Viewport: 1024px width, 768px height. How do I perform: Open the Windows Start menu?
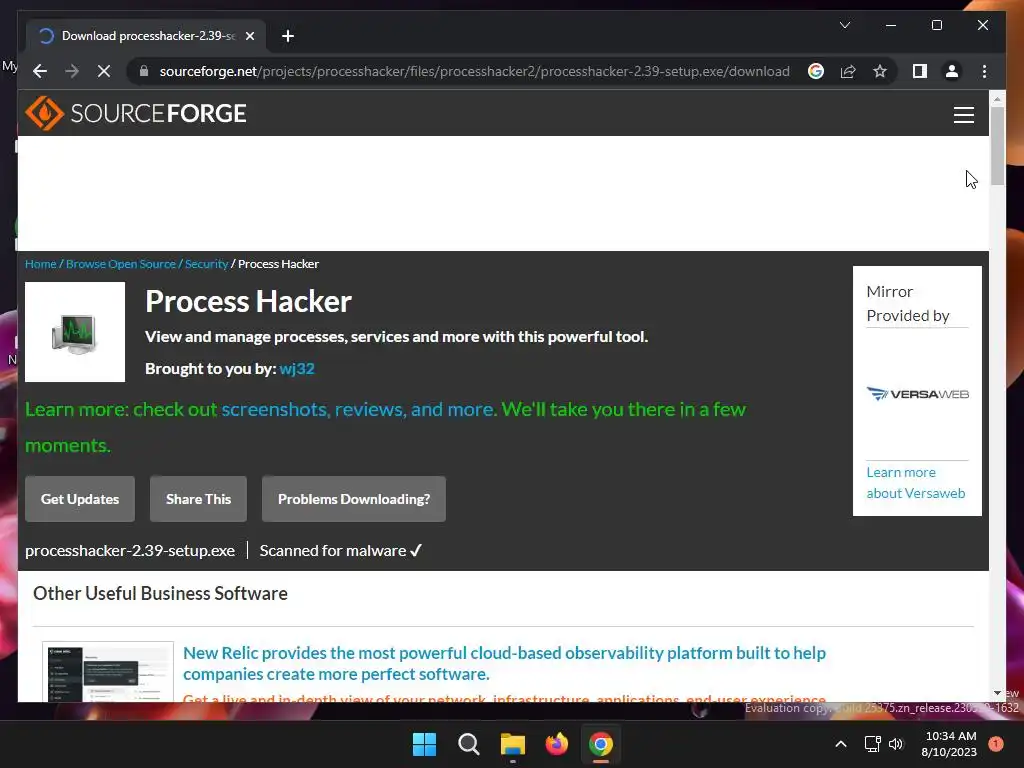pos(424,744)
